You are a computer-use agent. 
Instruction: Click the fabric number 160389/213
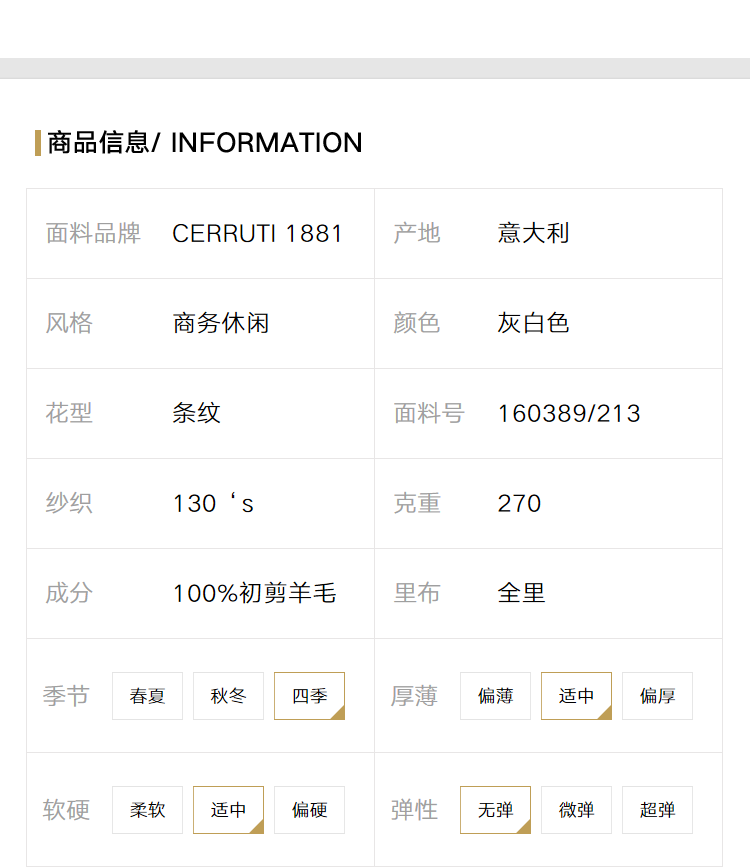pos(569,414)
